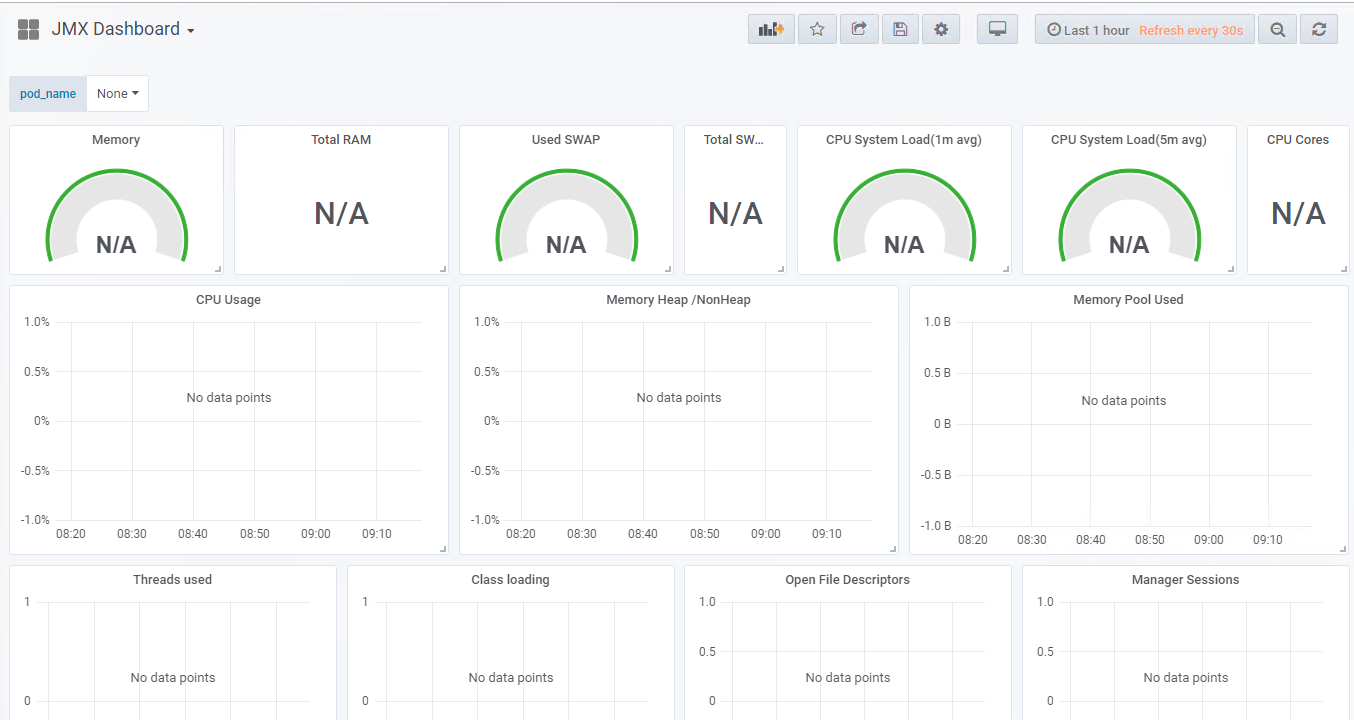Open the Grafana grid logo menu
1354x720 pixels.
click(x=29, y=30)
